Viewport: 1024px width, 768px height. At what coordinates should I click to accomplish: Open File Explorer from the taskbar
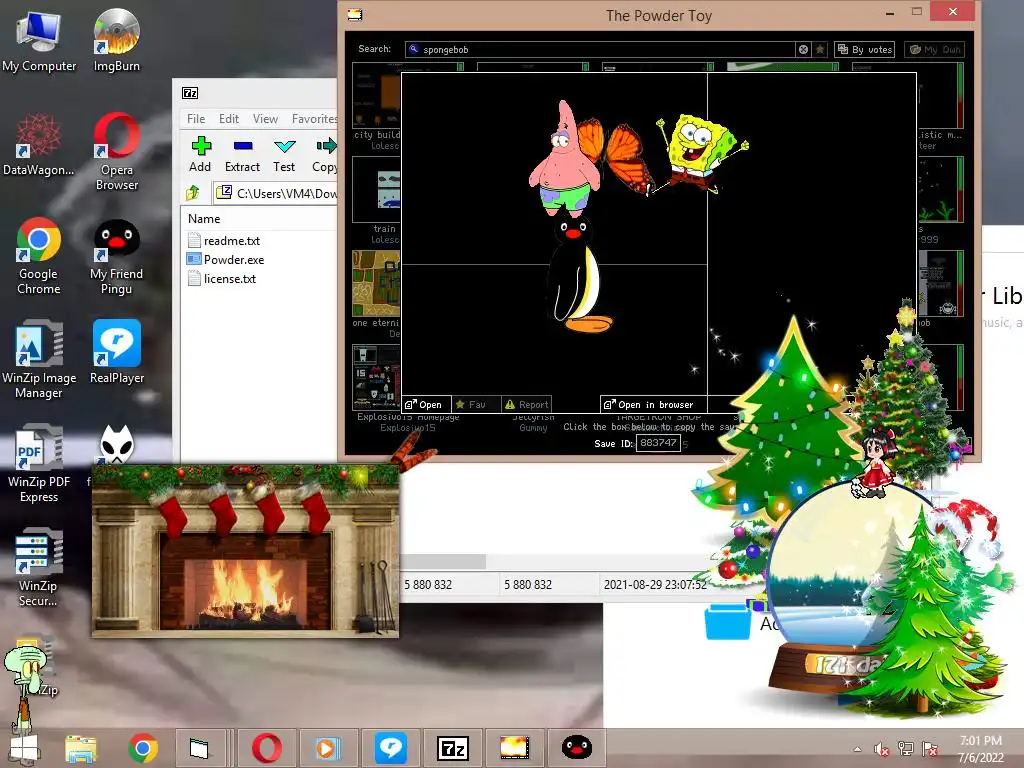81,748
